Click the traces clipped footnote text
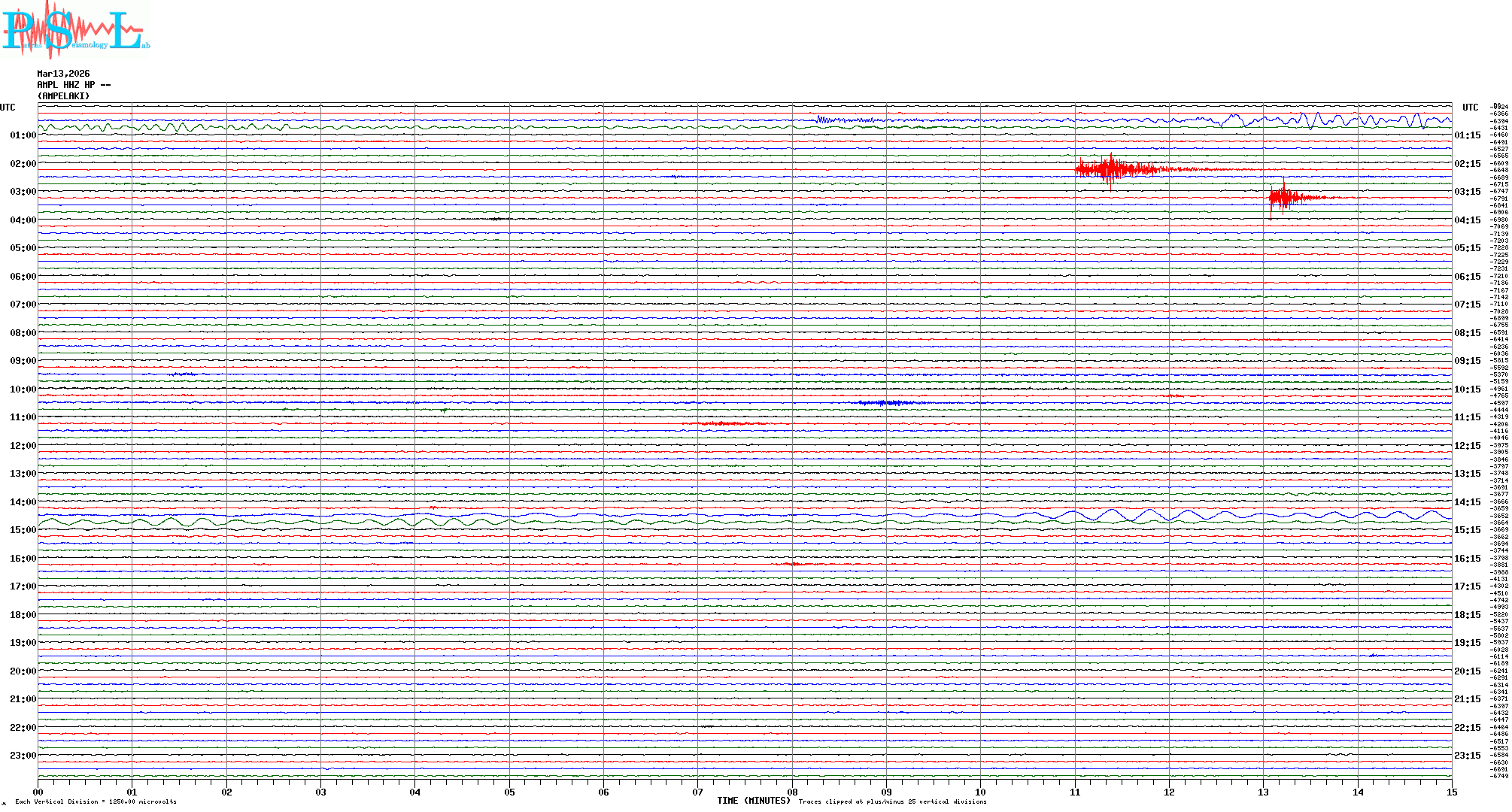Image resolution: width=1512 pixels, height=812 pixels. click(x=892, y=801)
